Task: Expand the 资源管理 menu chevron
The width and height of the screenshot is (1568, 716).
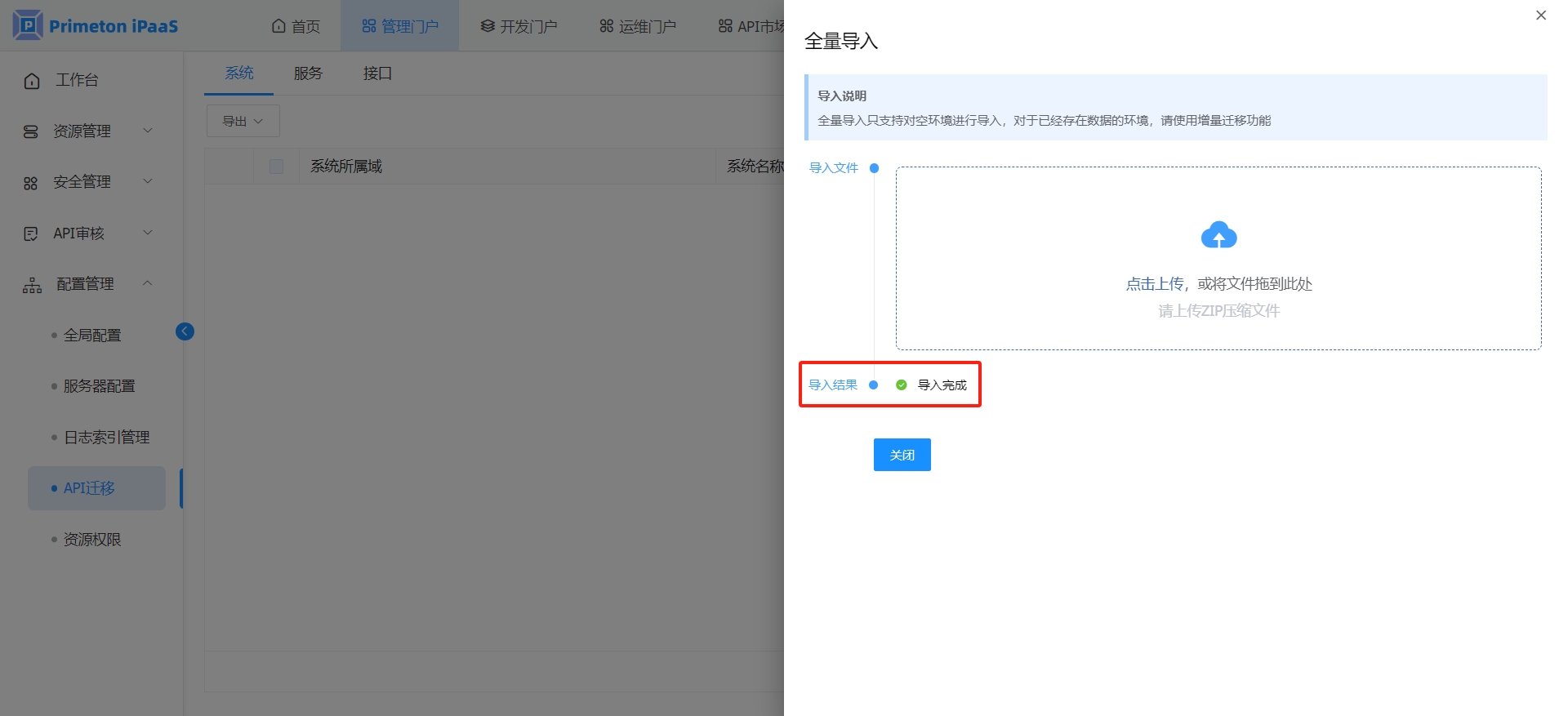Action: [x=148, y=131]
